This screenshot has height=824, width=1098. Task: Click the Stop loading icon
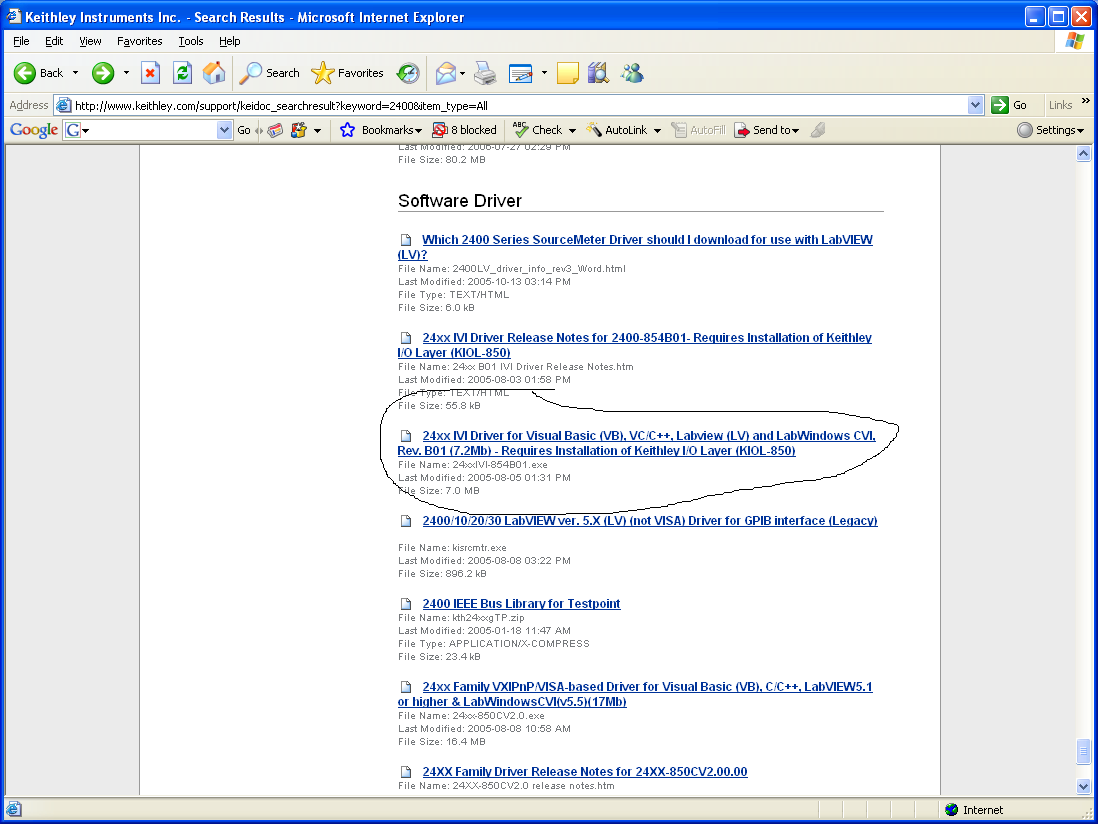point(150,73)
